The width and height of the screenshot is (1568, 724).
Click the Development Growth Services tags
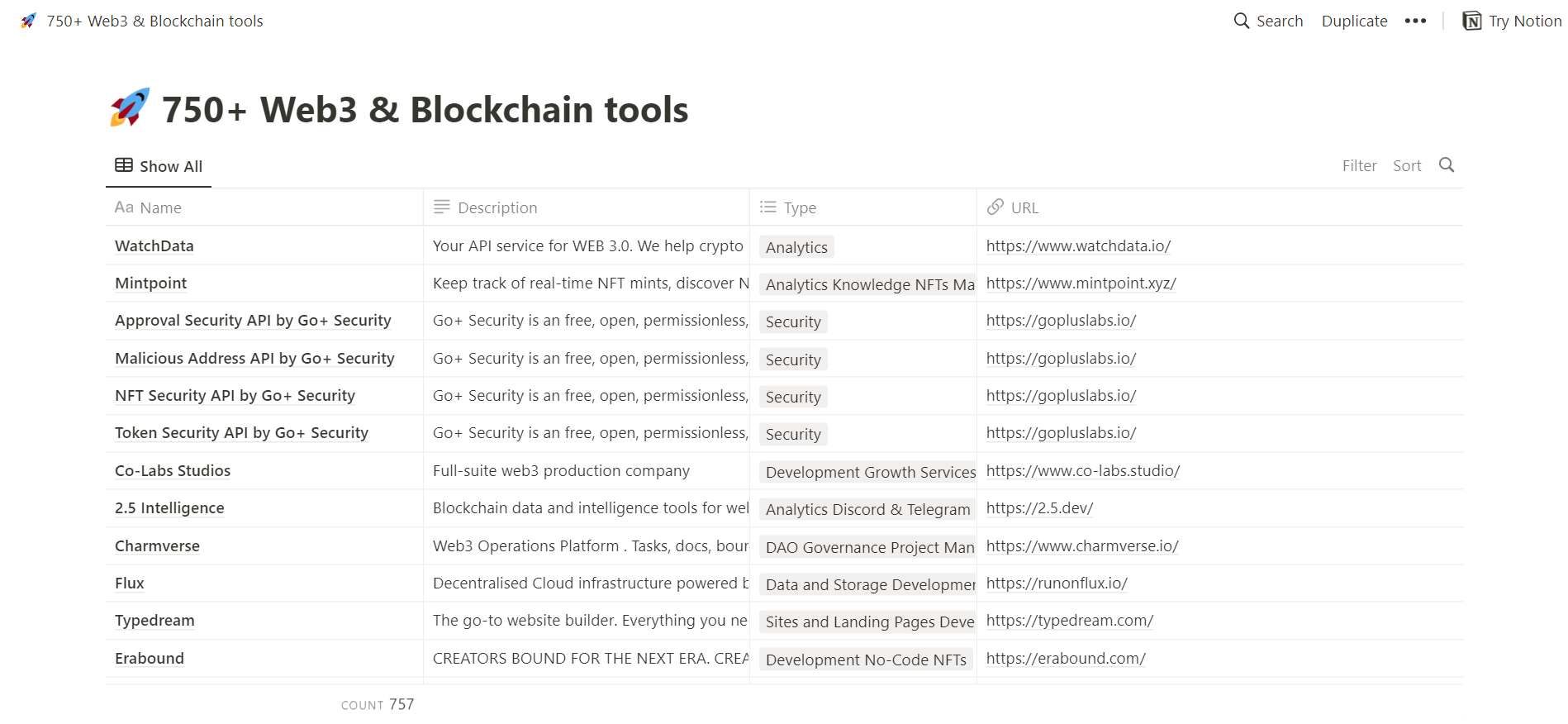pos(867,472)
